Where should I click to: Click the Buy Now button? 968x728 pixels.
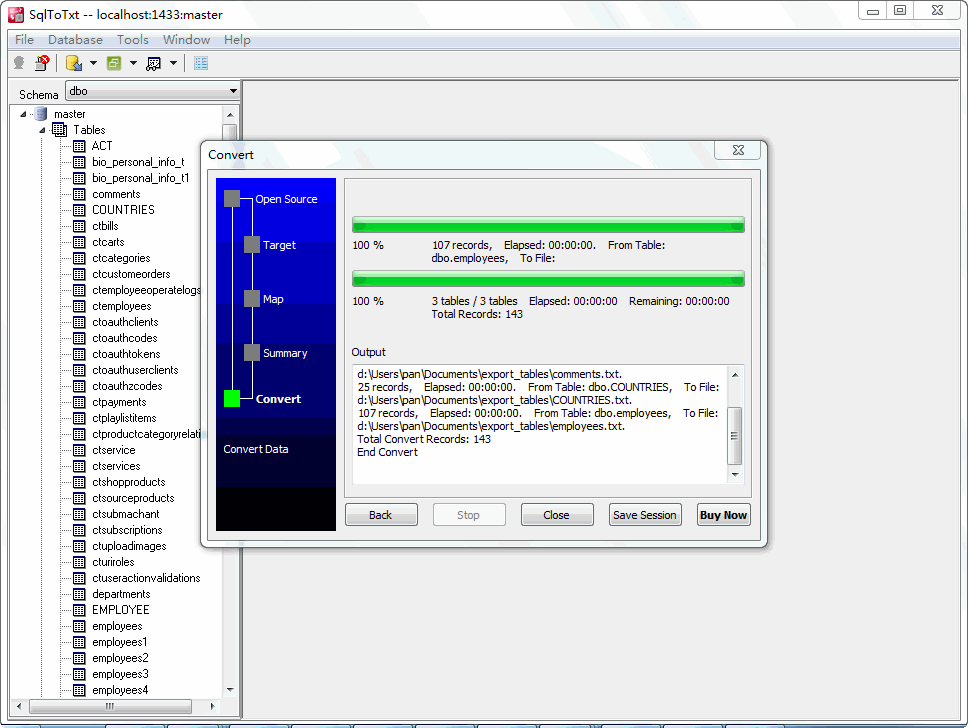point(724,515)
